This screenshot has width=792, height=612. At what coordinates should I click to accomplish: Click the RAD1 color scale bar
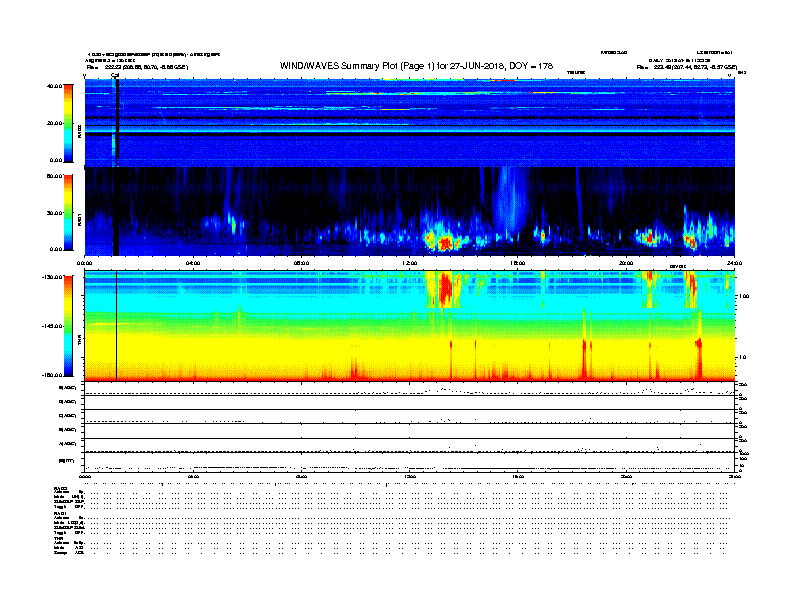(x=68, y=213)
